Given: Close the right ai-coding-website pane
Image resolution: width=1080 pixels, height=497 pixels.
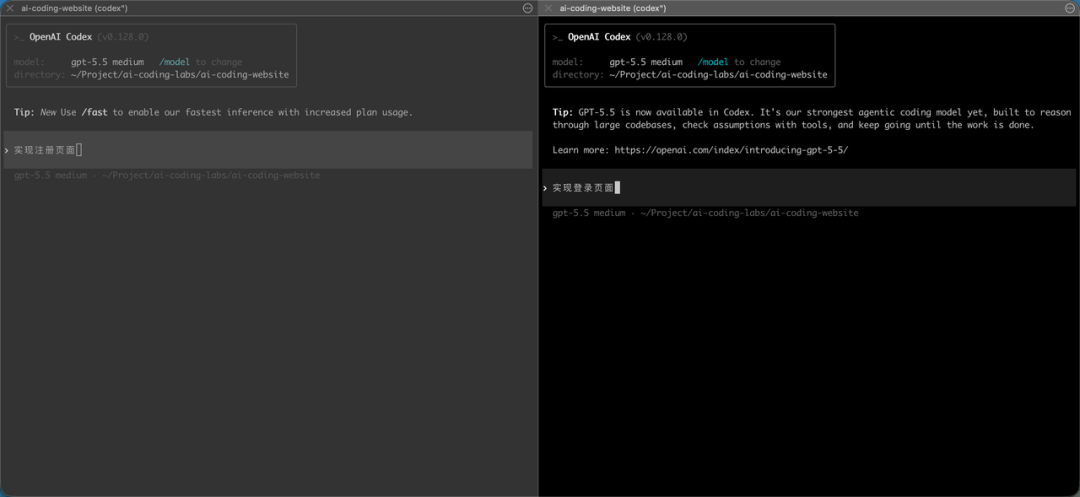Looking at the screenshot, I should (x=549, y=8).
